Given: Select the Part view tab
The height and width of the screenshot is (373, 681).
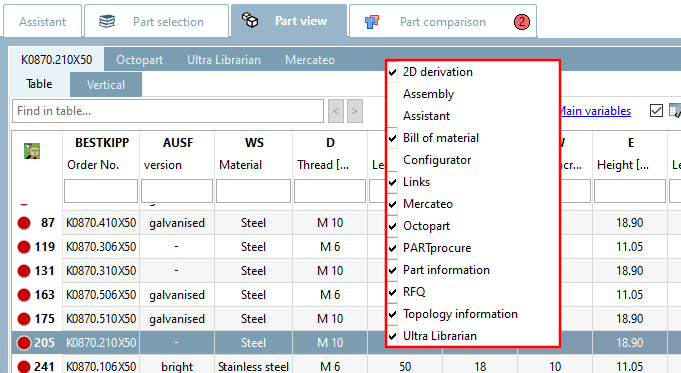Looking at the screenshot, I should [x=289, y=21].
